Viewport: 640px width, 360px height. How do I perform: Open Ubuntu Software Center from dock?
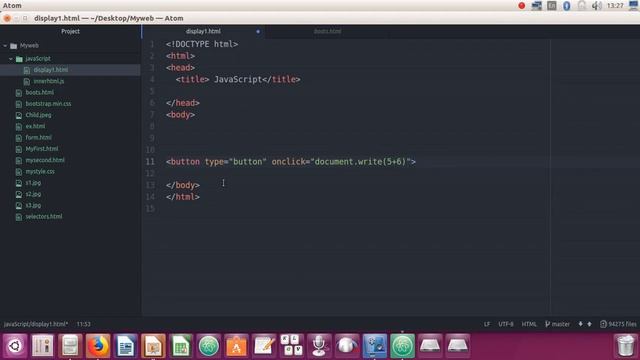(x=236, y=346)
